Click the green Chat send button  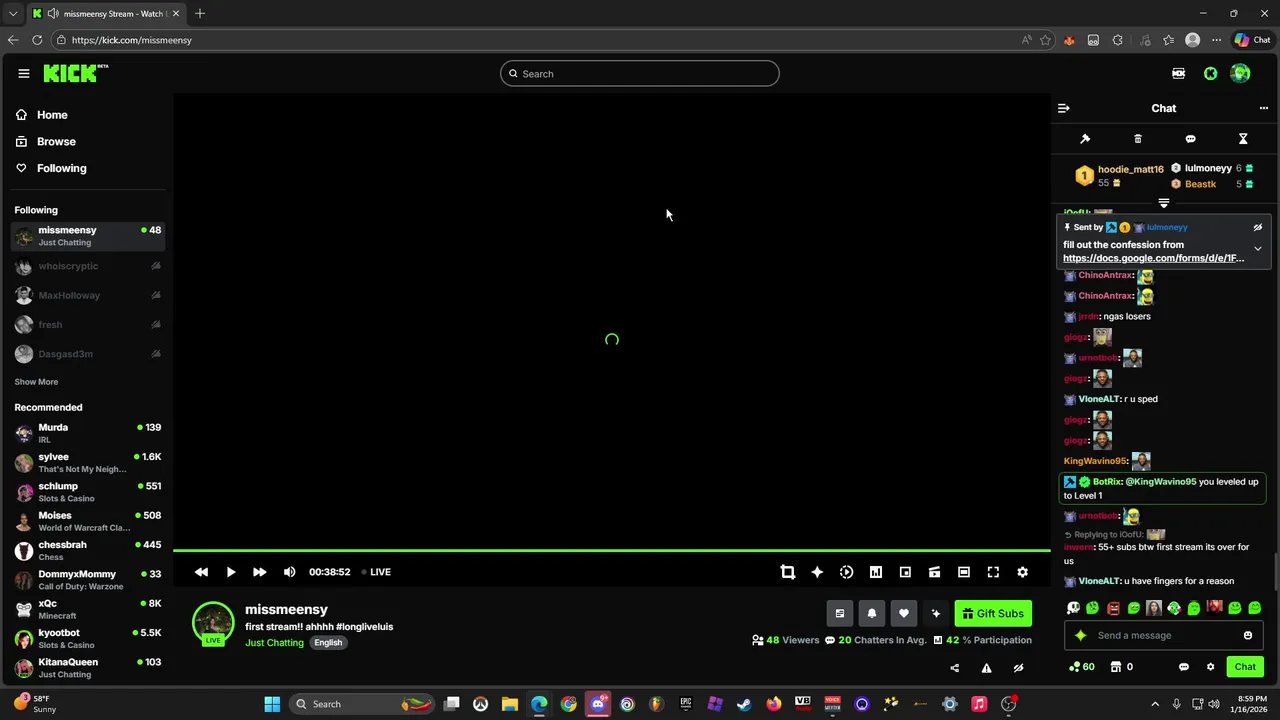coord(1245,667)
